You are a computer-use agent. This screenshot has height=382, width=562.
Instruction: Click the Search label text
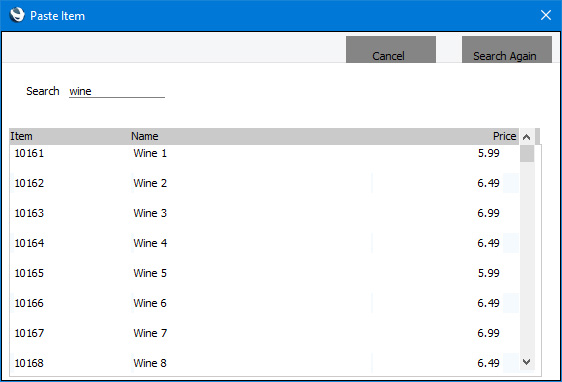pyautogui.click(x=43, y=91)
